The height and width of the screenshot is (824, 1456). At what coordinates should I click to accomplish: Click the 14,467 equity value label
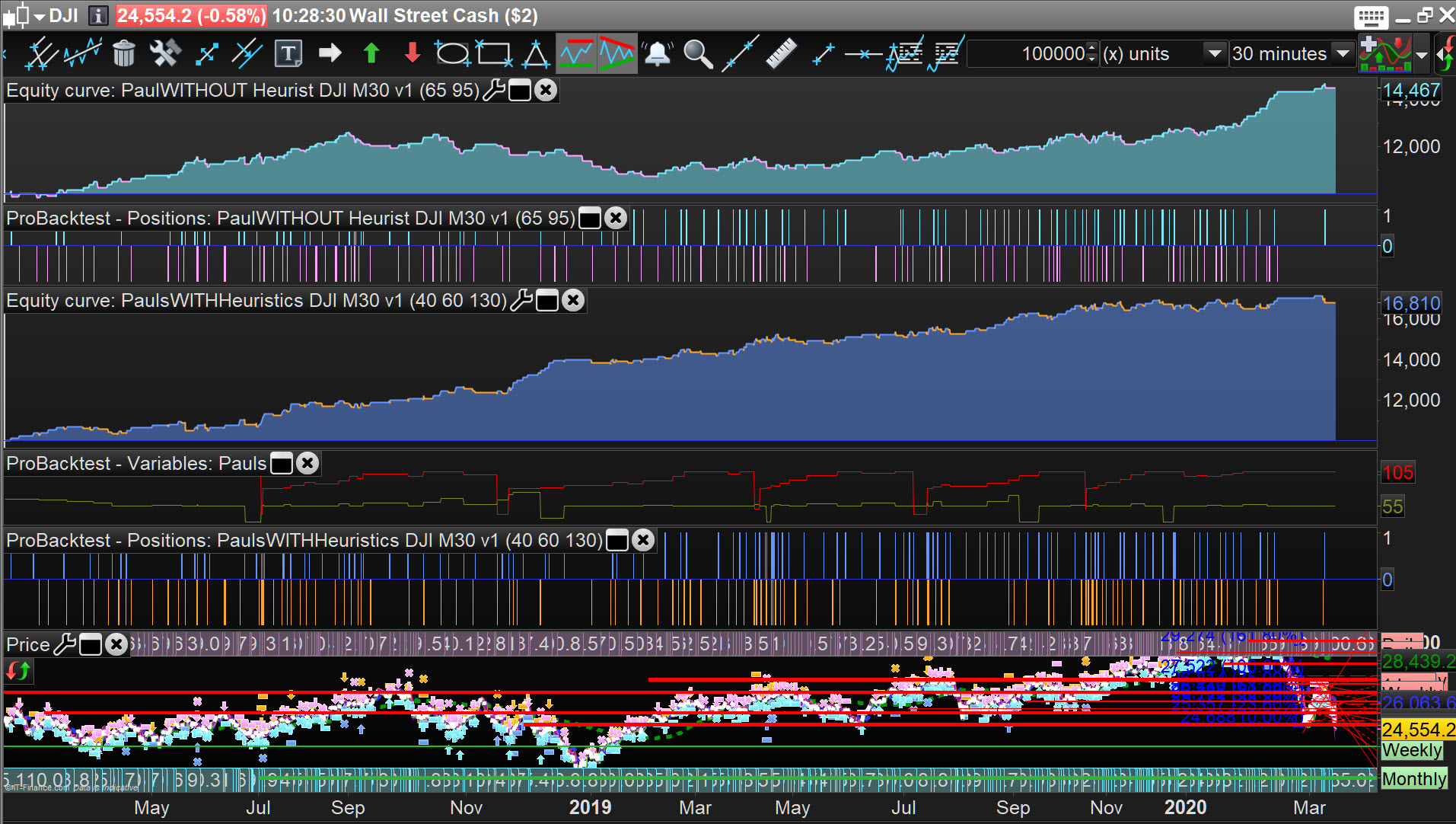[1411, 91]
